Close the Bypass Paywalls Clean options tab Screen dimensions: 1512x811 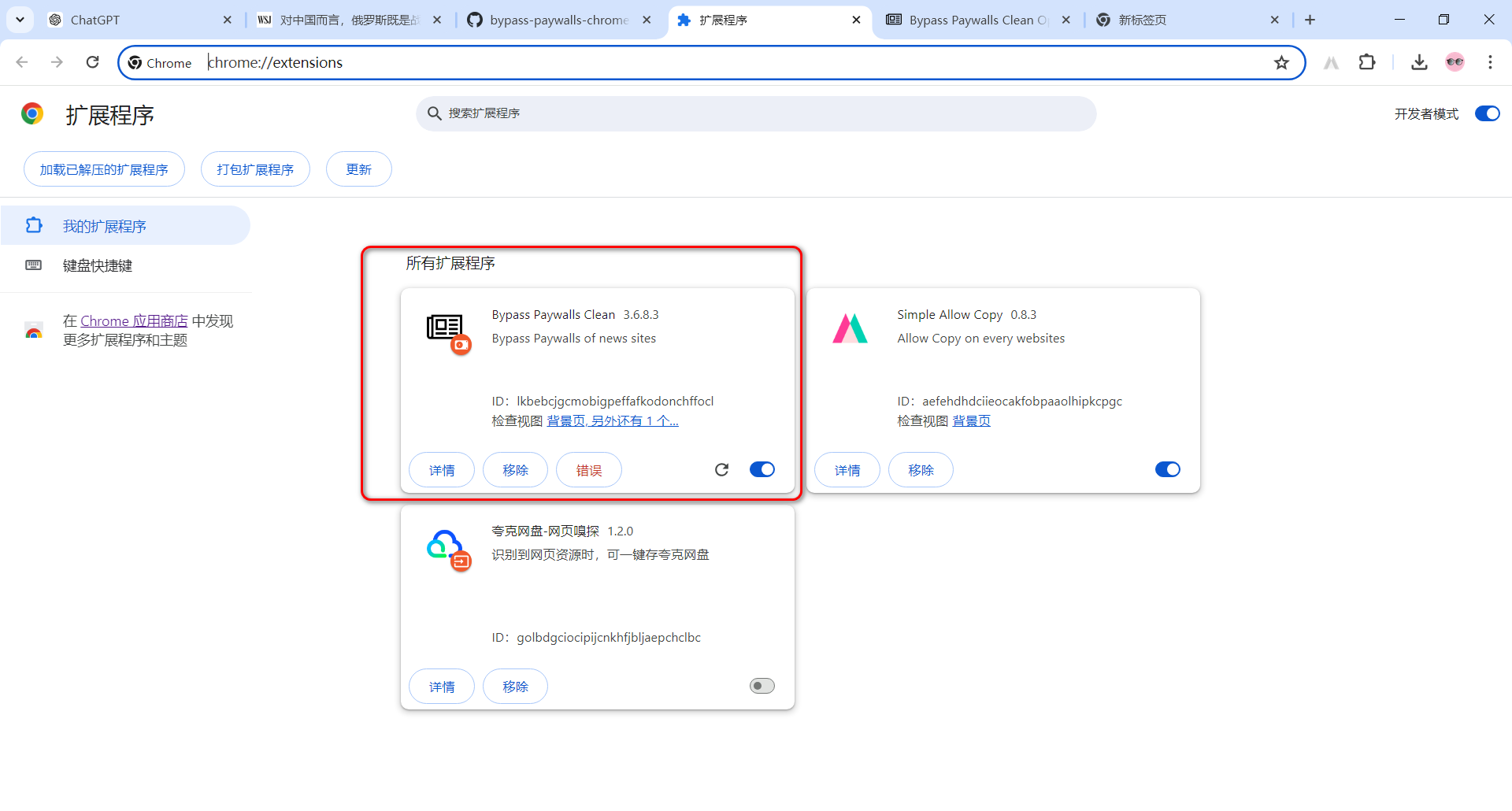(1065, 20)
